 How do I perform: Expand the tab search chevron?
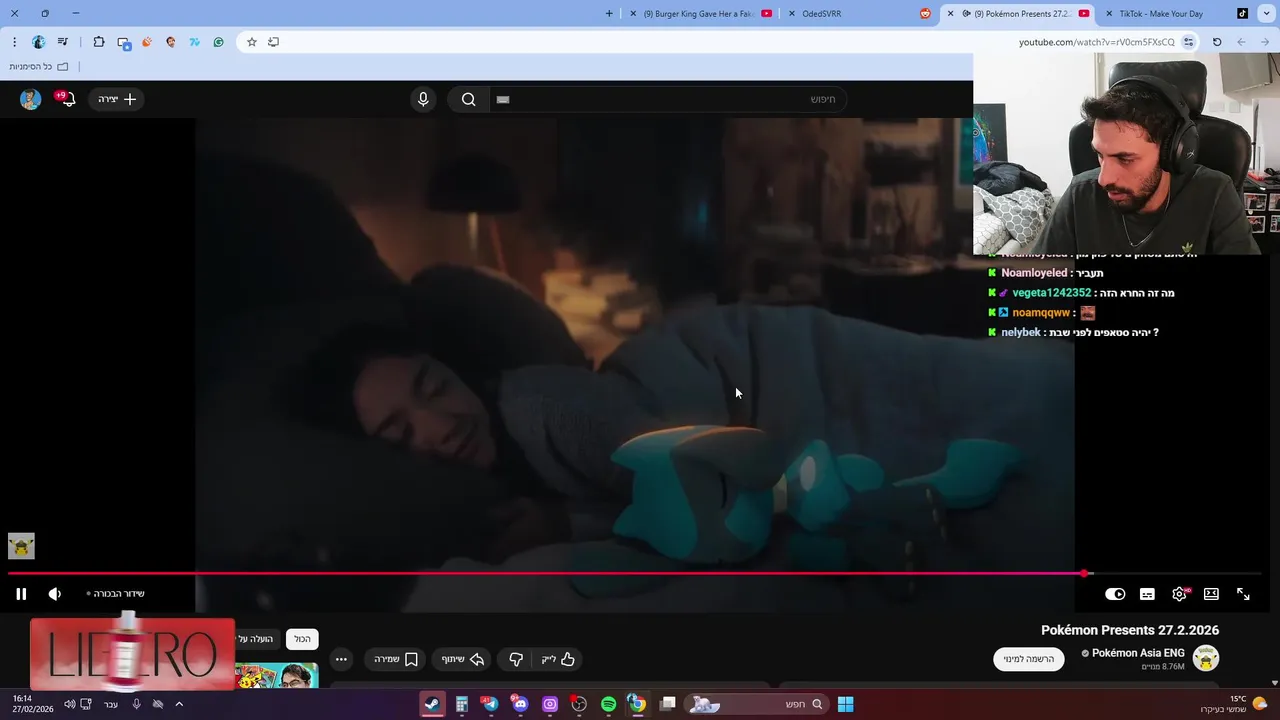tap(1268, 14)
